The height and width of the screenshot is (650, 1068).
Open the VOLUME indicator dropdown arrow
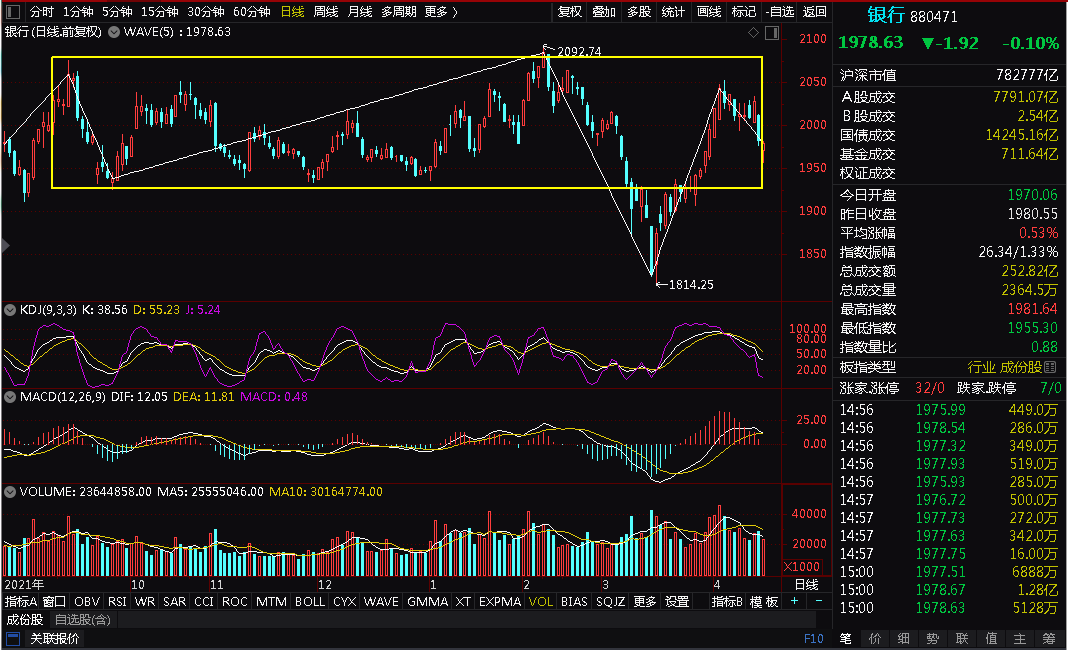pos(10,492)
